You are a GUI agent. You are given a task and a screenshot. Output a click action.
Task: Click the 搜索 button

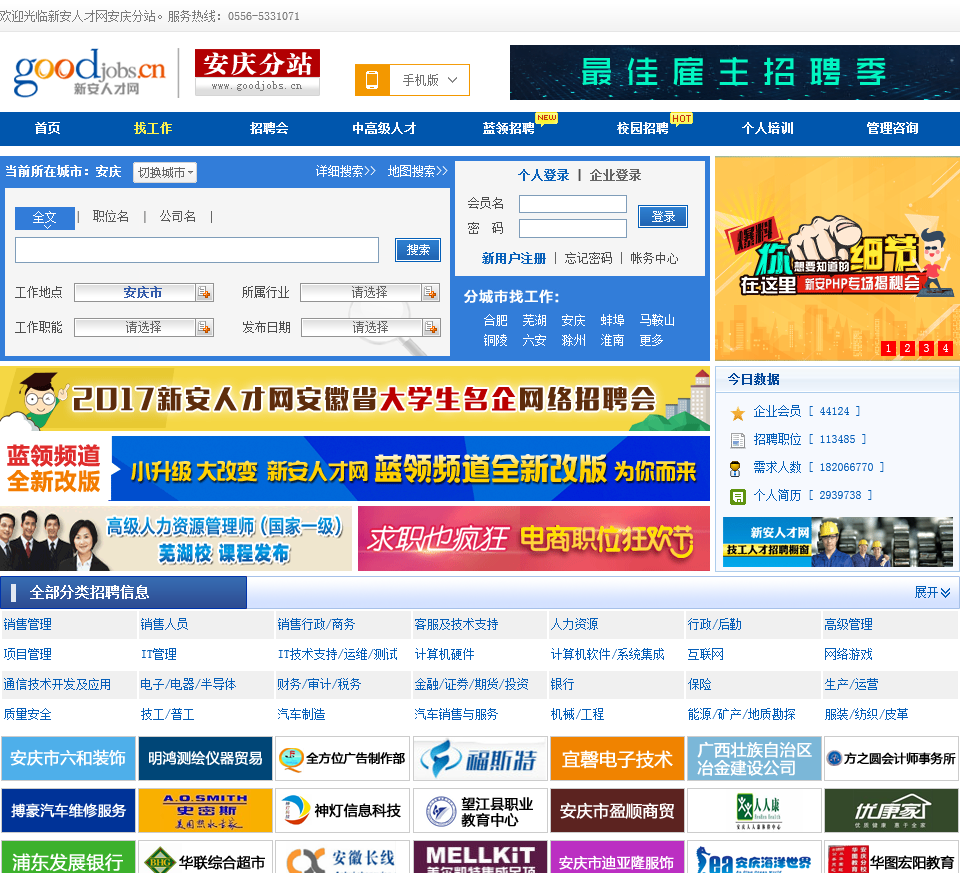pyautogui.click(x=418, y=250)
